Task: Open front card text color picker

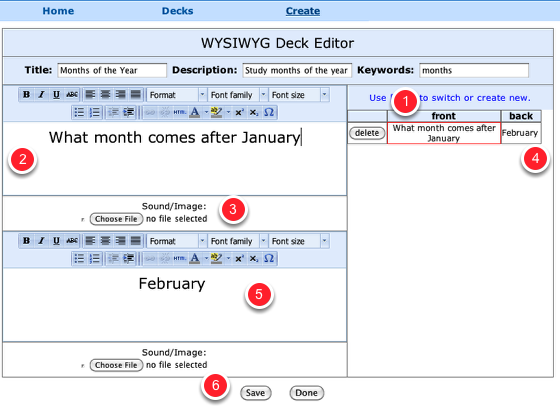Action: pos(195,112)
